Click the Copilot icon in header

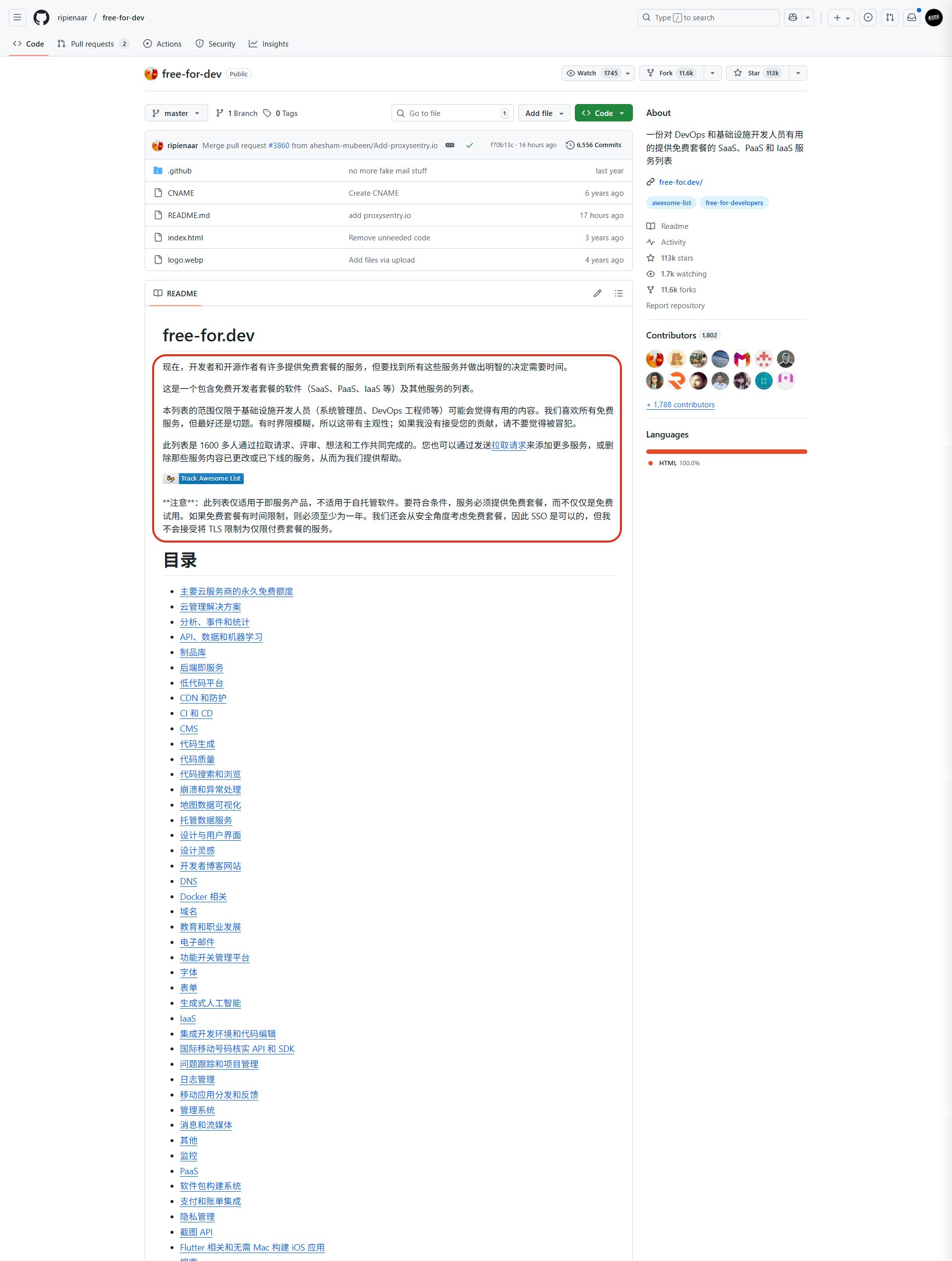tap(792, 18)
